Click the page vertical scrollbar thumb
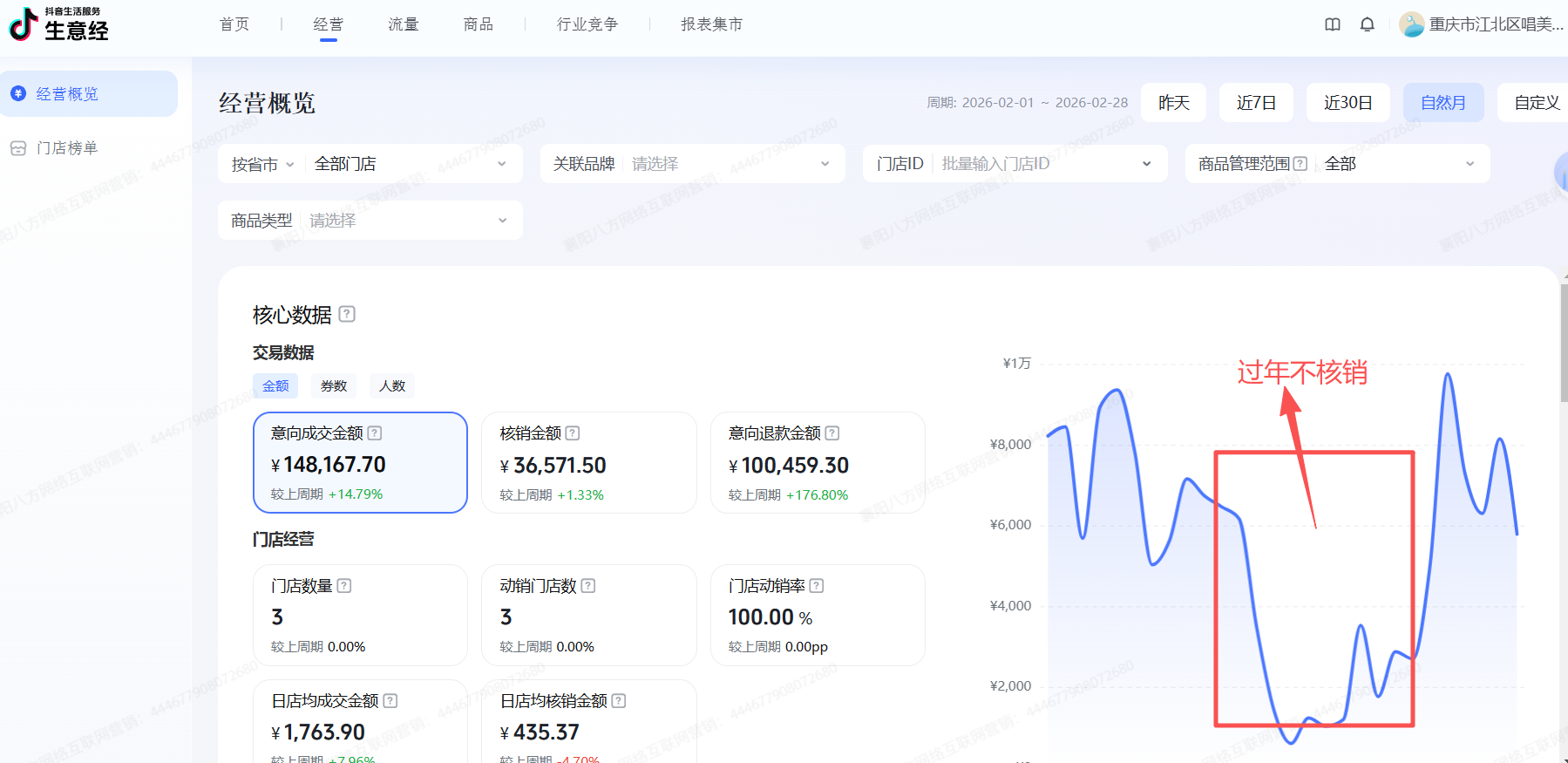The width and height of the screenshot is (1568, 763). 1565,344
